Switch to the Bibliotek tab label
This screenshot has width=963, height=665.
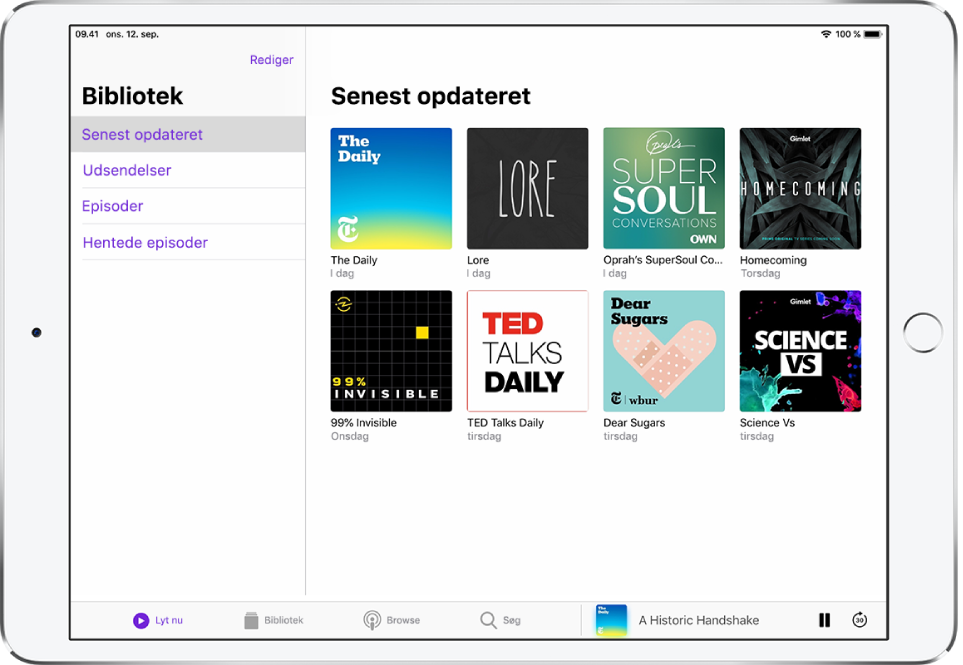pyautogui.click(x=284, y=620)
